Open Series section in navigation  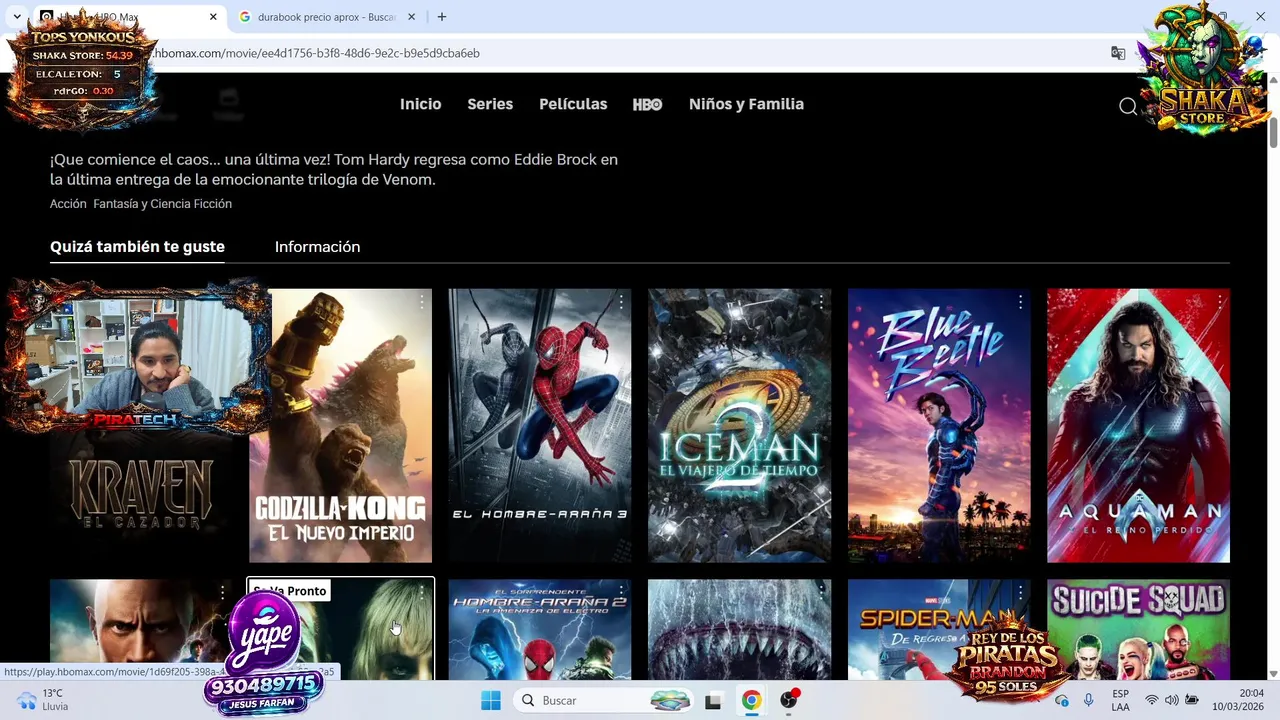[490, 104]
